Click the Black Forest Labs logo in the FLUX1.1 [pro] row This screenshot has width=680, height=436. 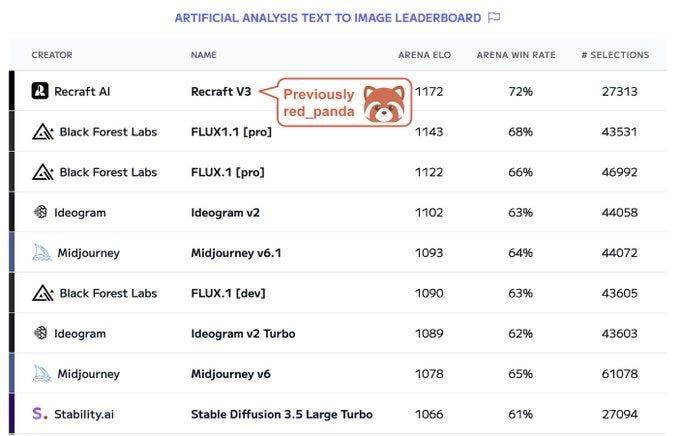[42, 131]
